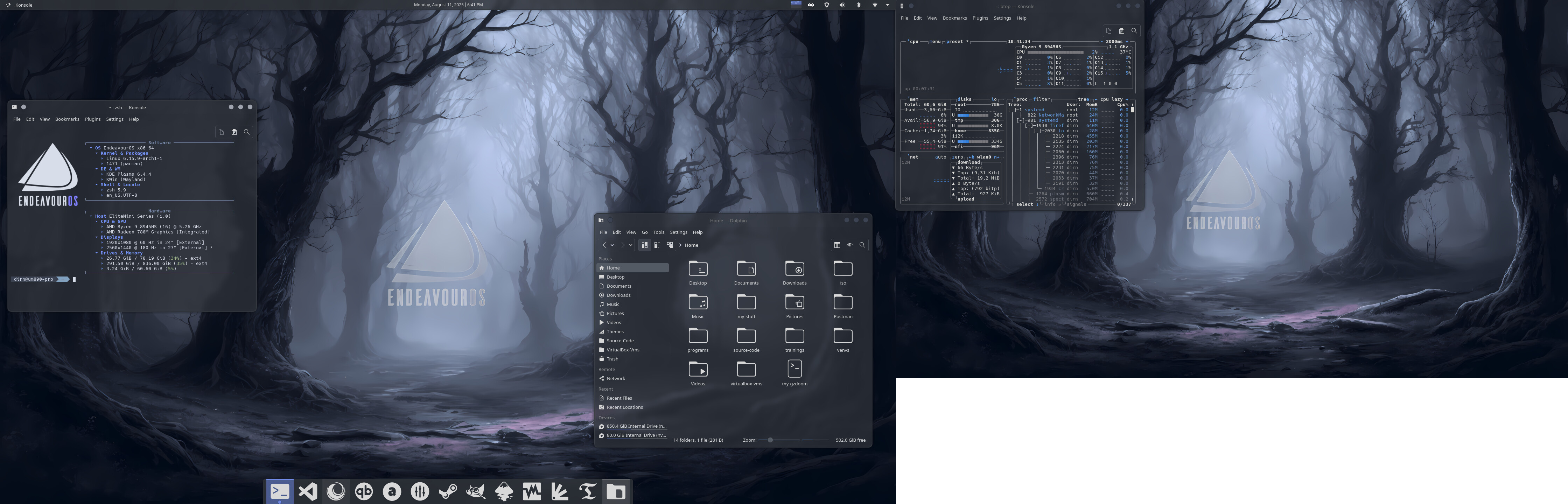Open the forward history dropdown arrow
The width and height of the screenshot is (1568, 504).
631,245
